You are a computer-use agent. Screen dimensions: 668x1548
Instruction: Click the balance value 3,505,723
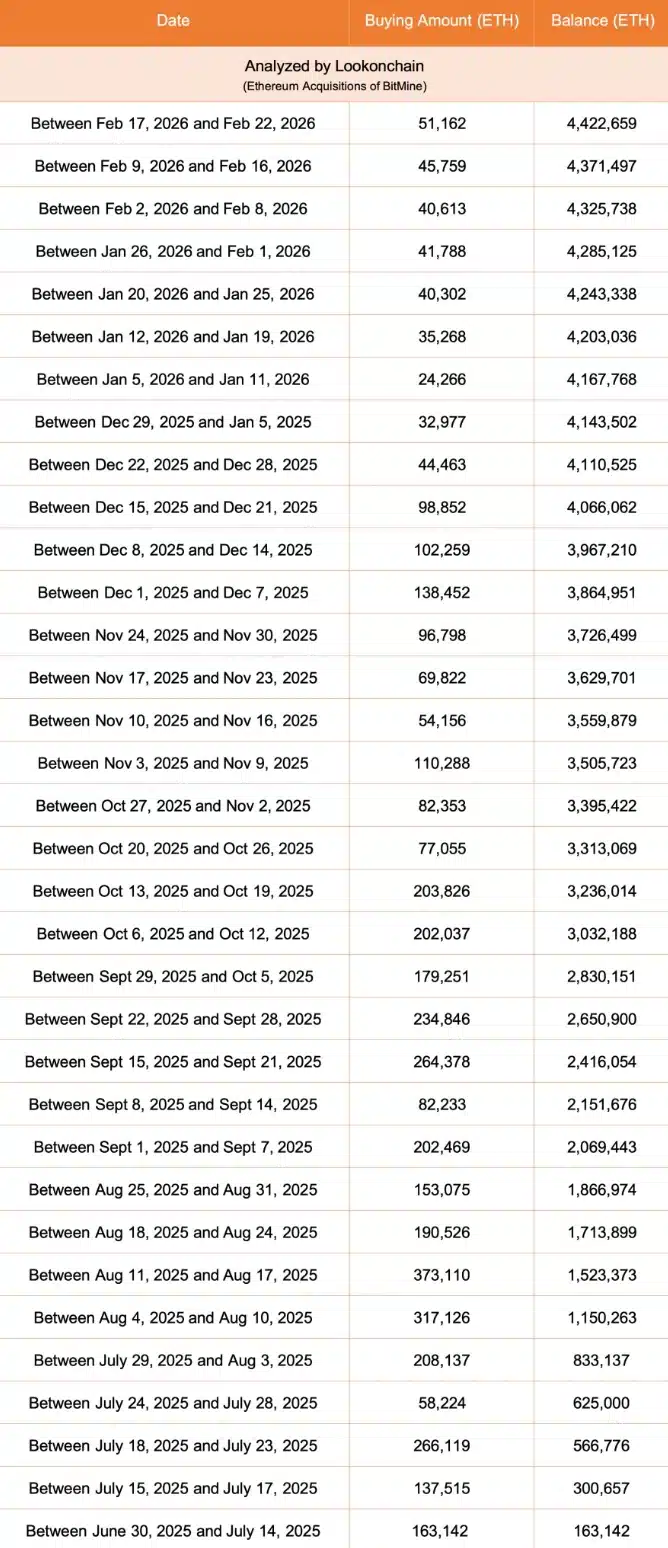pyautogui.click(x=601, y=763)
